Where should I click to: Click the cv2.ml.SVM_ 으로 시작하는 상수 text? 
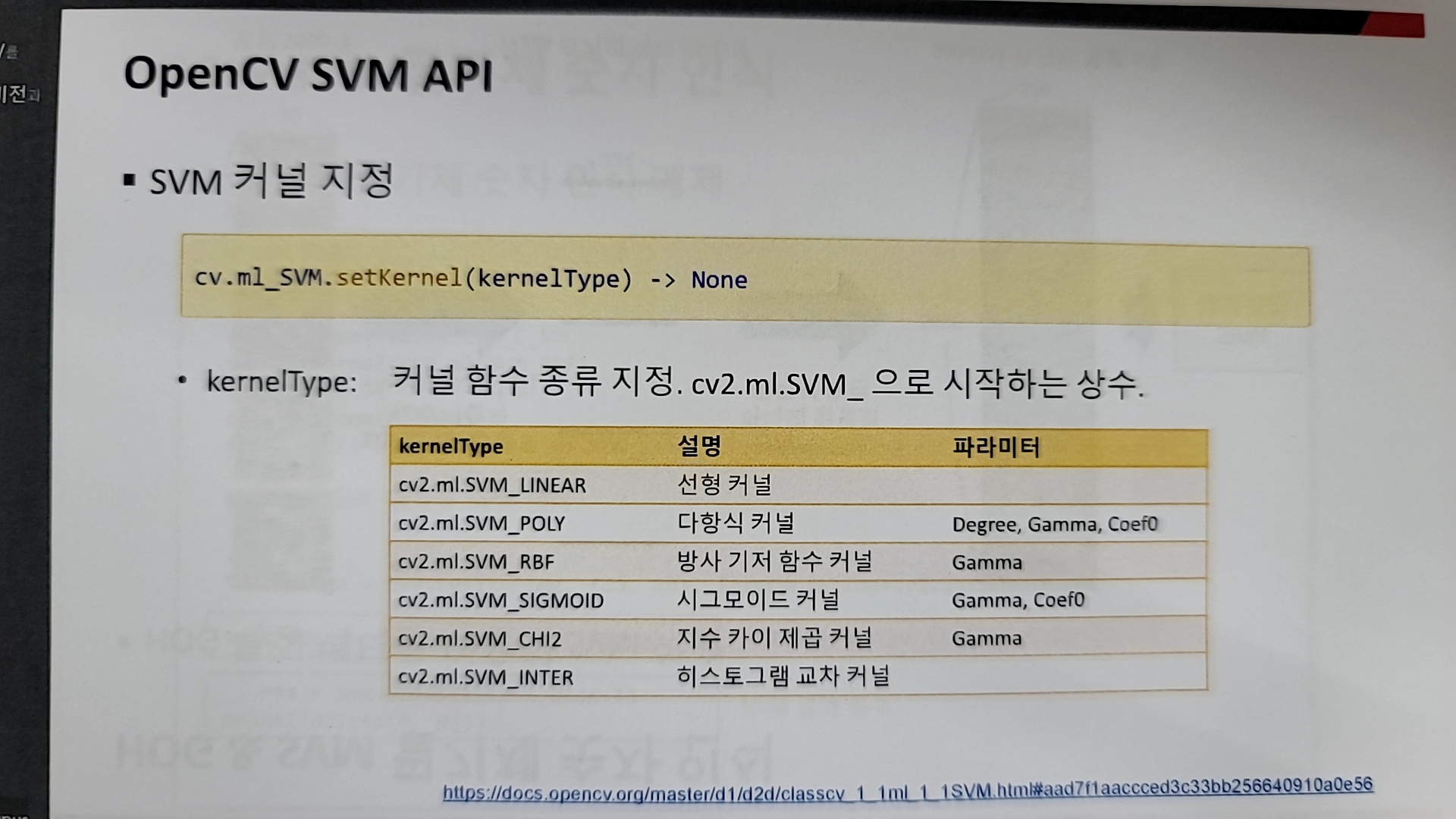918,384
